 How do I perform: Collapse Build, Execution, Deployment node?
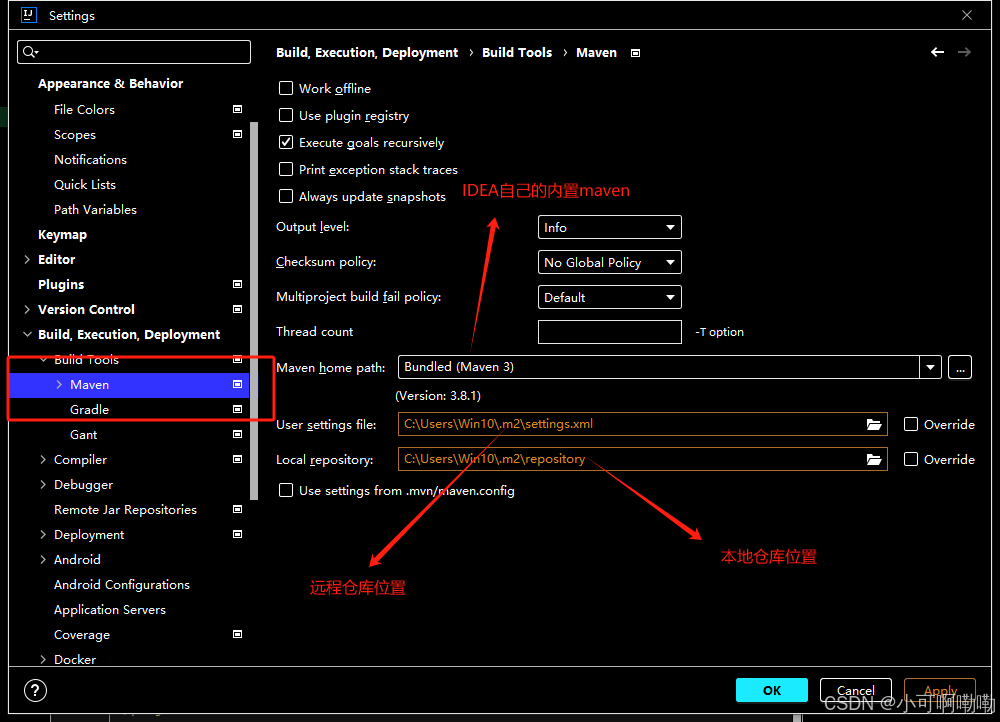[x=27, y=334]
